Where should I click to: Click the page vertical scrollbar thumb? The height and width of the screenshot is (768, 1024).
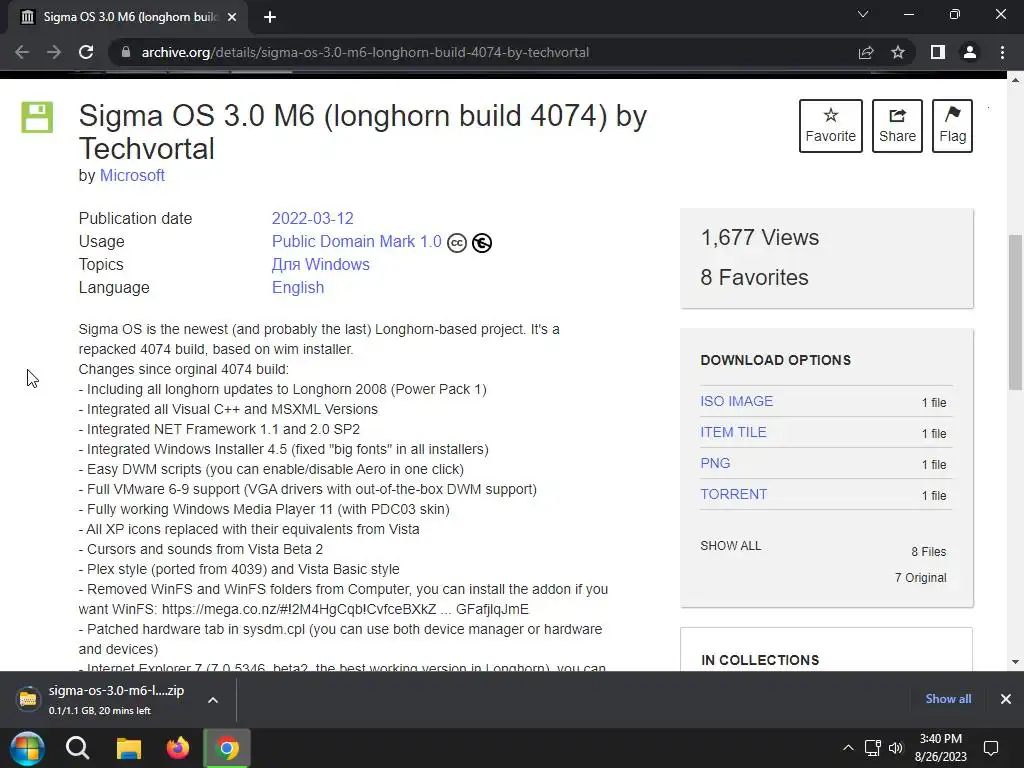point(1016,312)
